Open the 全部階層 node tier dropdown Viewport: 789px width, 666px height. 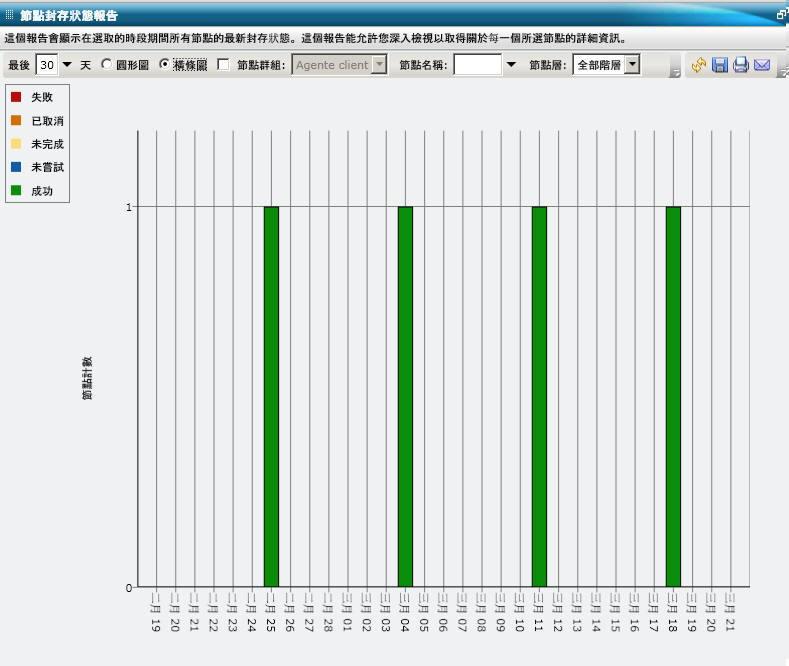tap(633, 64)
